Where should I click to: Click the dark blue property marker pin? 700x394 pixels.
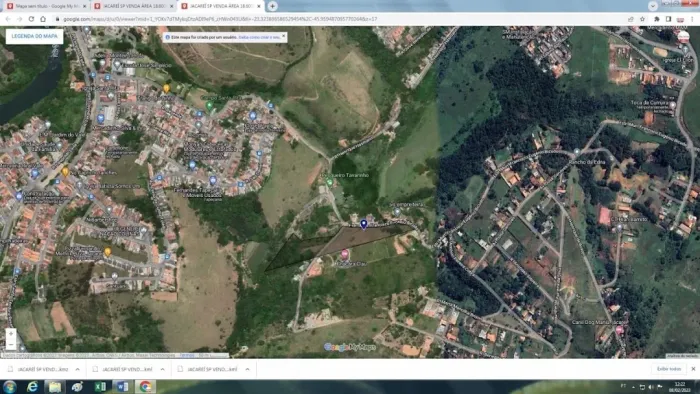[364, 224]
